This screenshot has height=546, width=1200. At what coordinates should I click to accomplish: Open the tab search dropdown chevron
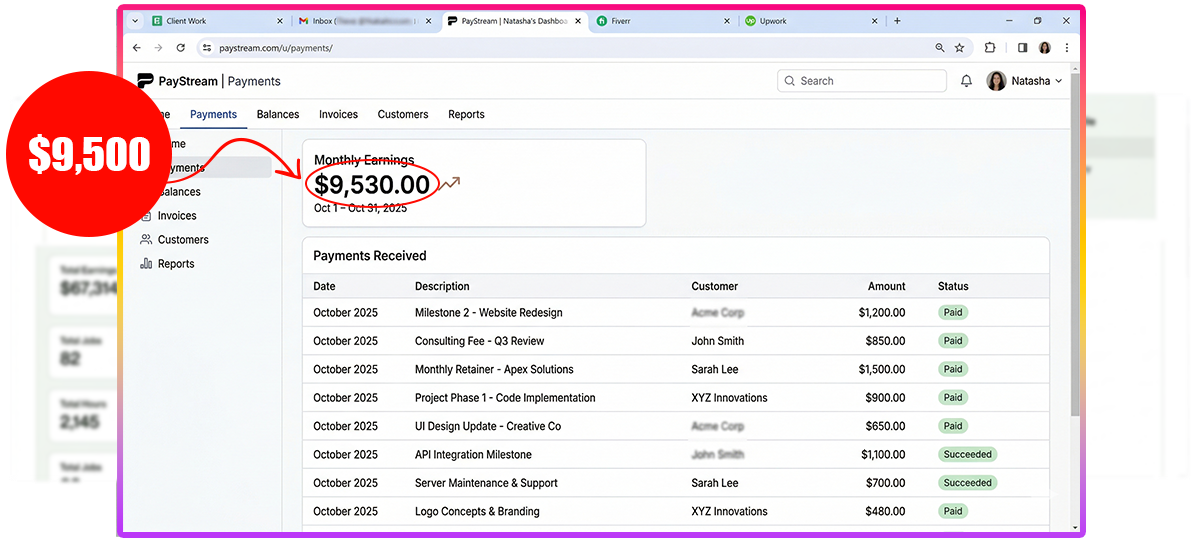click(x=135, y=21)
